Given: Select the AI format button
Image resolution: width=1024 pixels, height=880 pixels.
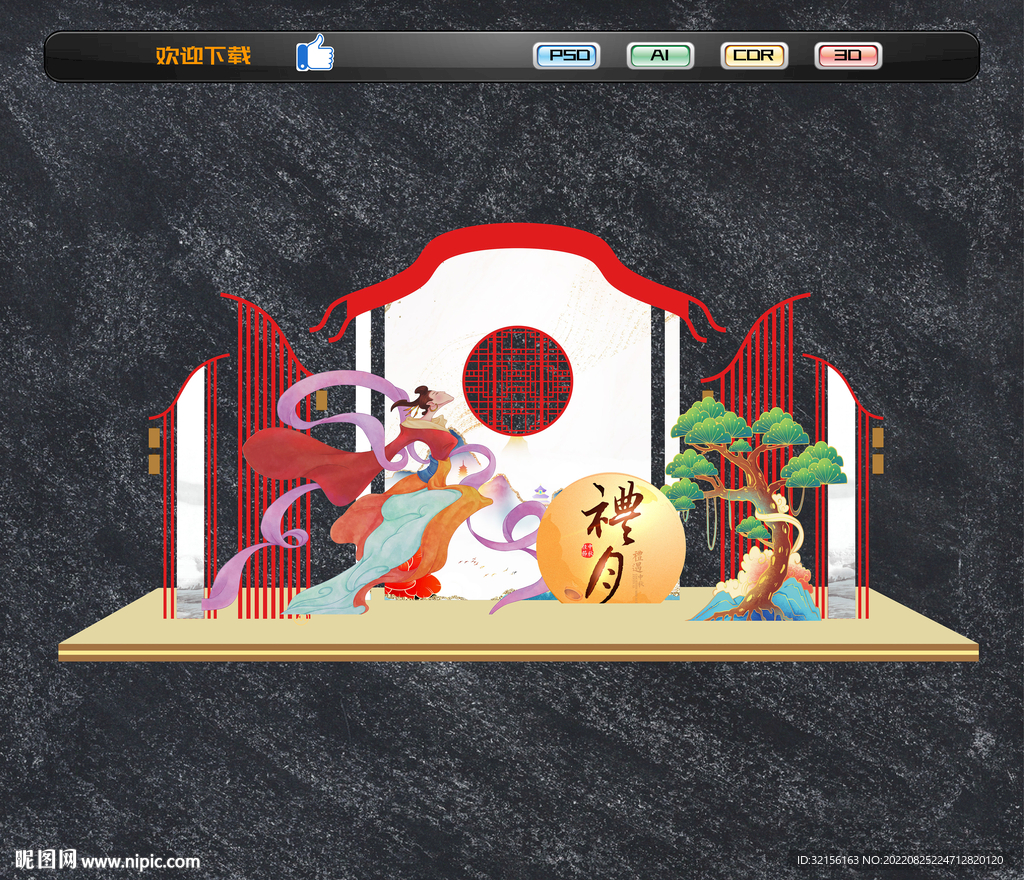Looking at the screenshot, I should pyautogui.click(x=660, y=55).
